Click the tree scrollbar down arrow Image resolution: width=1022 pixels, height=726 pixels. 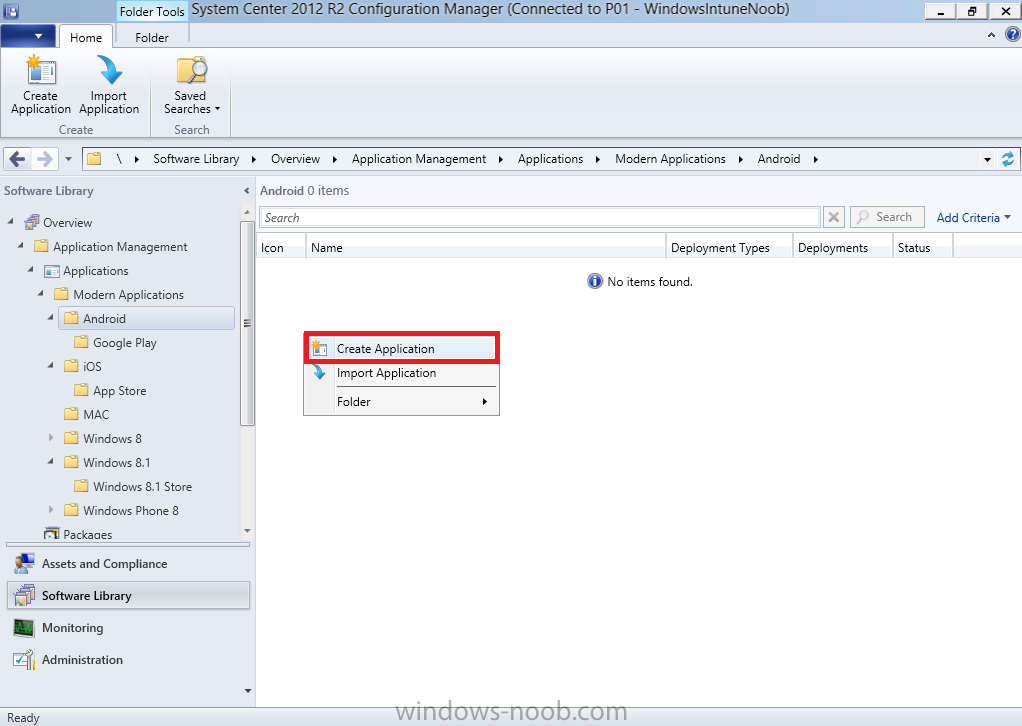[x=247, y=532]
